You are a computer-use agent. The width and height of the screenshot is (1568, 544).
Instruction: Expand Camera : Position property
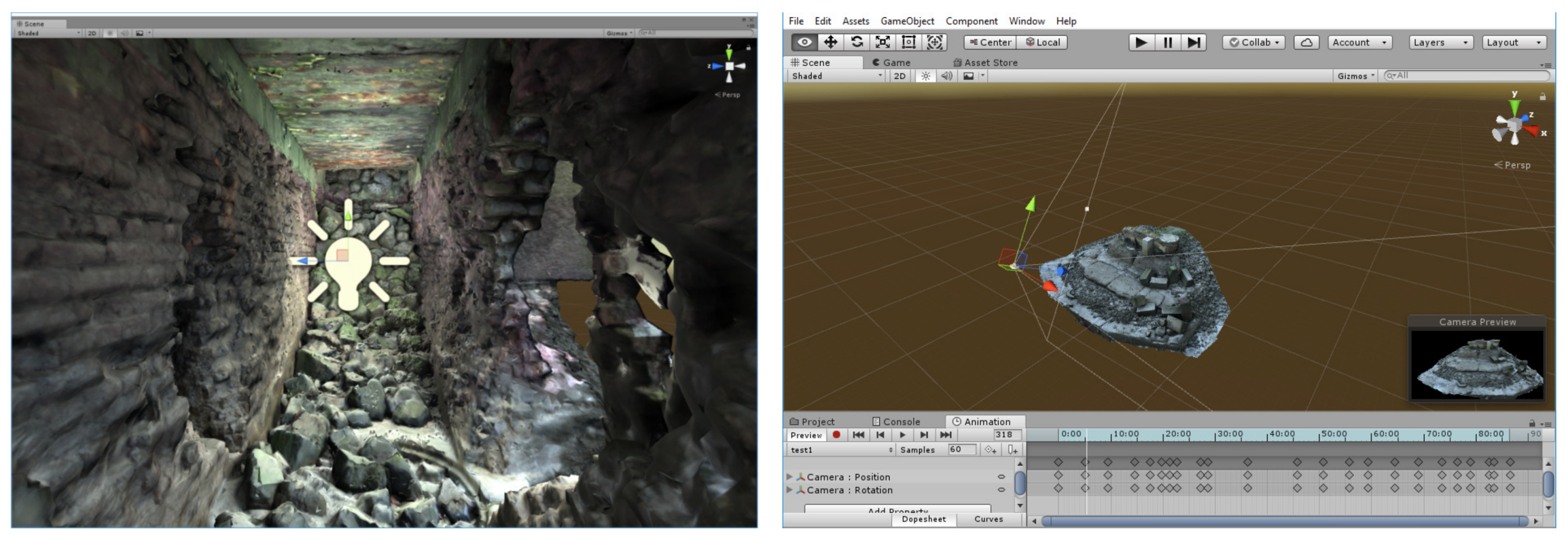(789, 477)
